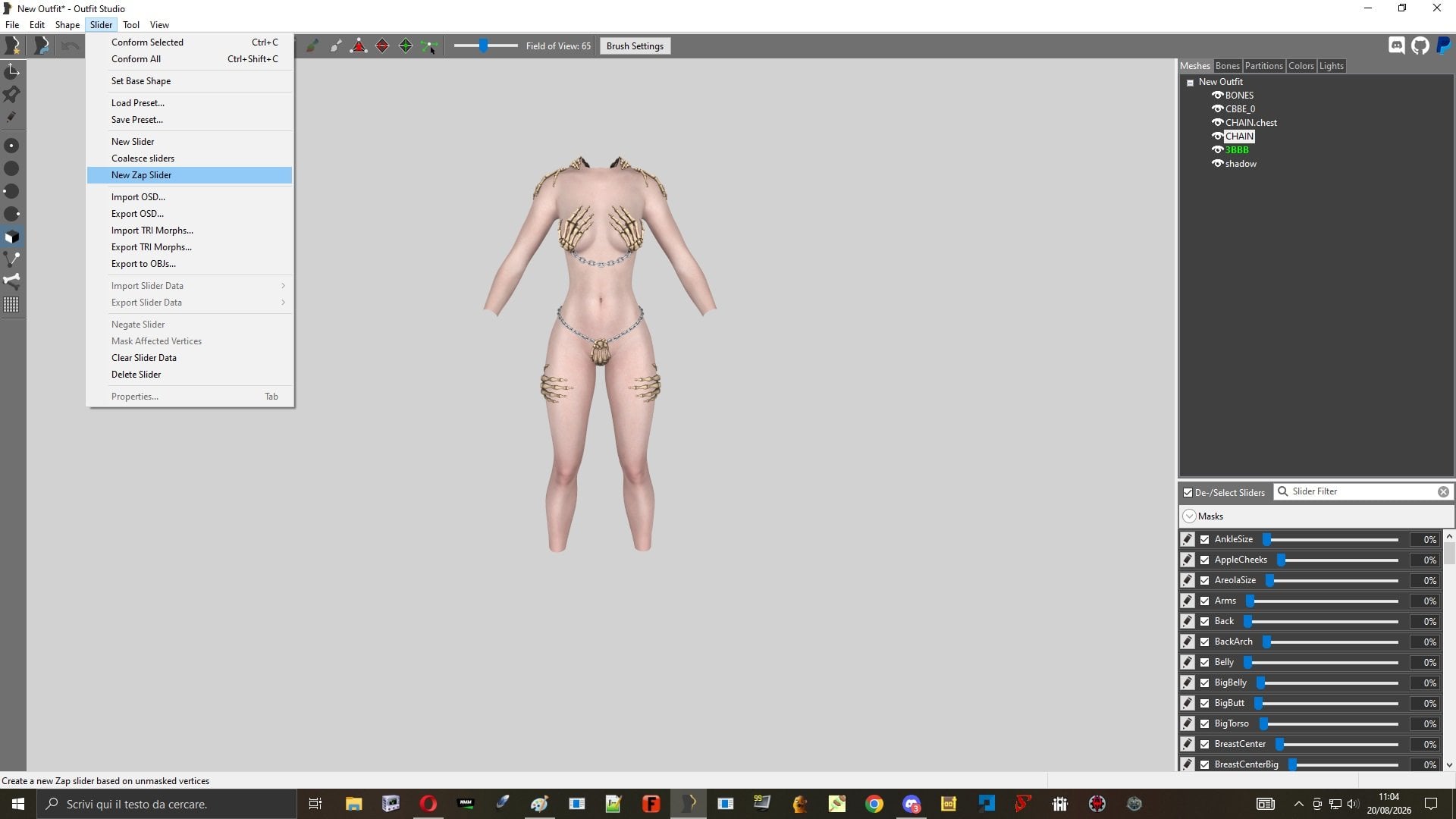Open File Explorer from the taskbar
Screen dimensions: 1456x819
[x=353, y=804]
